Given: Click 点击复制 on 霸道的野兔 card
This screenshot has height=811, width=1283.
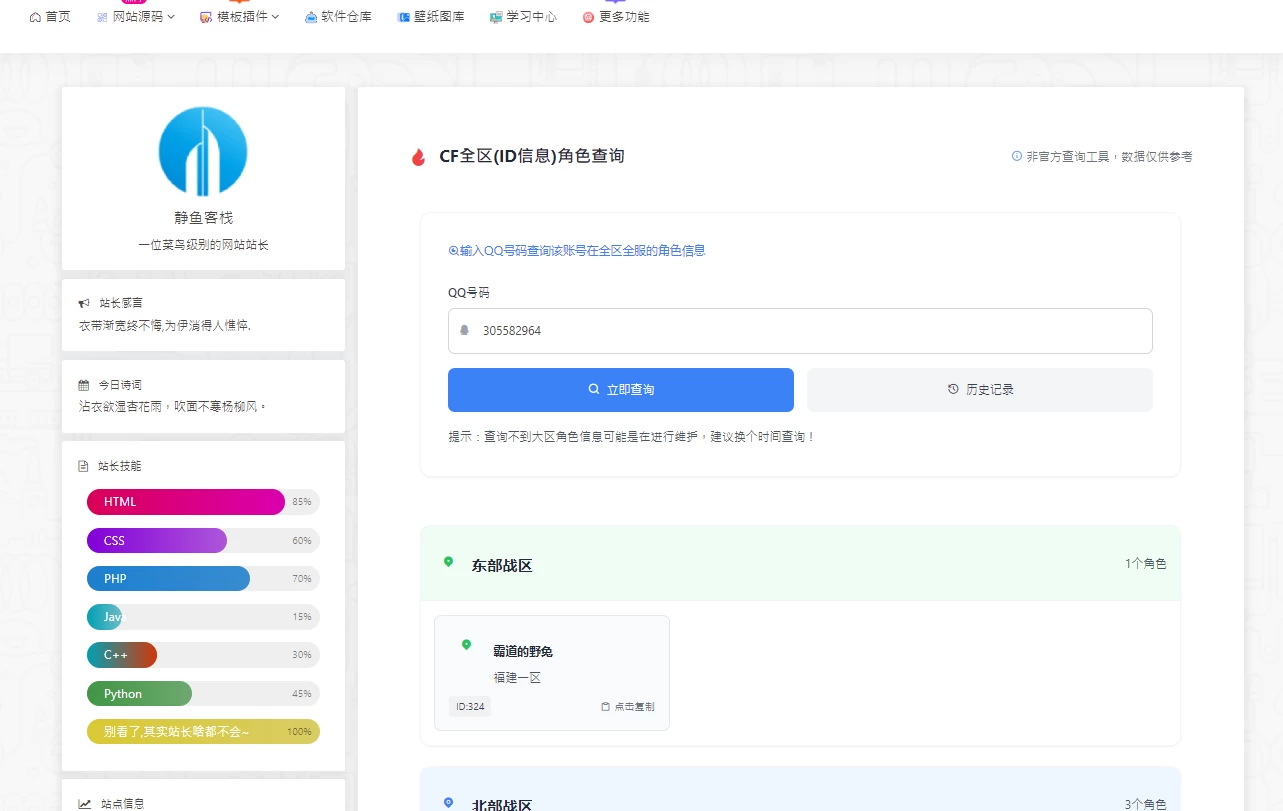Looking at the screenshot, I should pyautogui.click(x=627, y=706).
